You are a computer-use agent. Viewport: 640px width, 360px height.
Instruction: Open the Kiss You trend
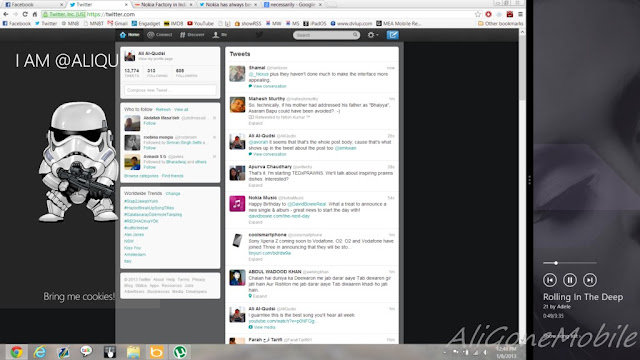pyautogui.click(x=132, y=248)
